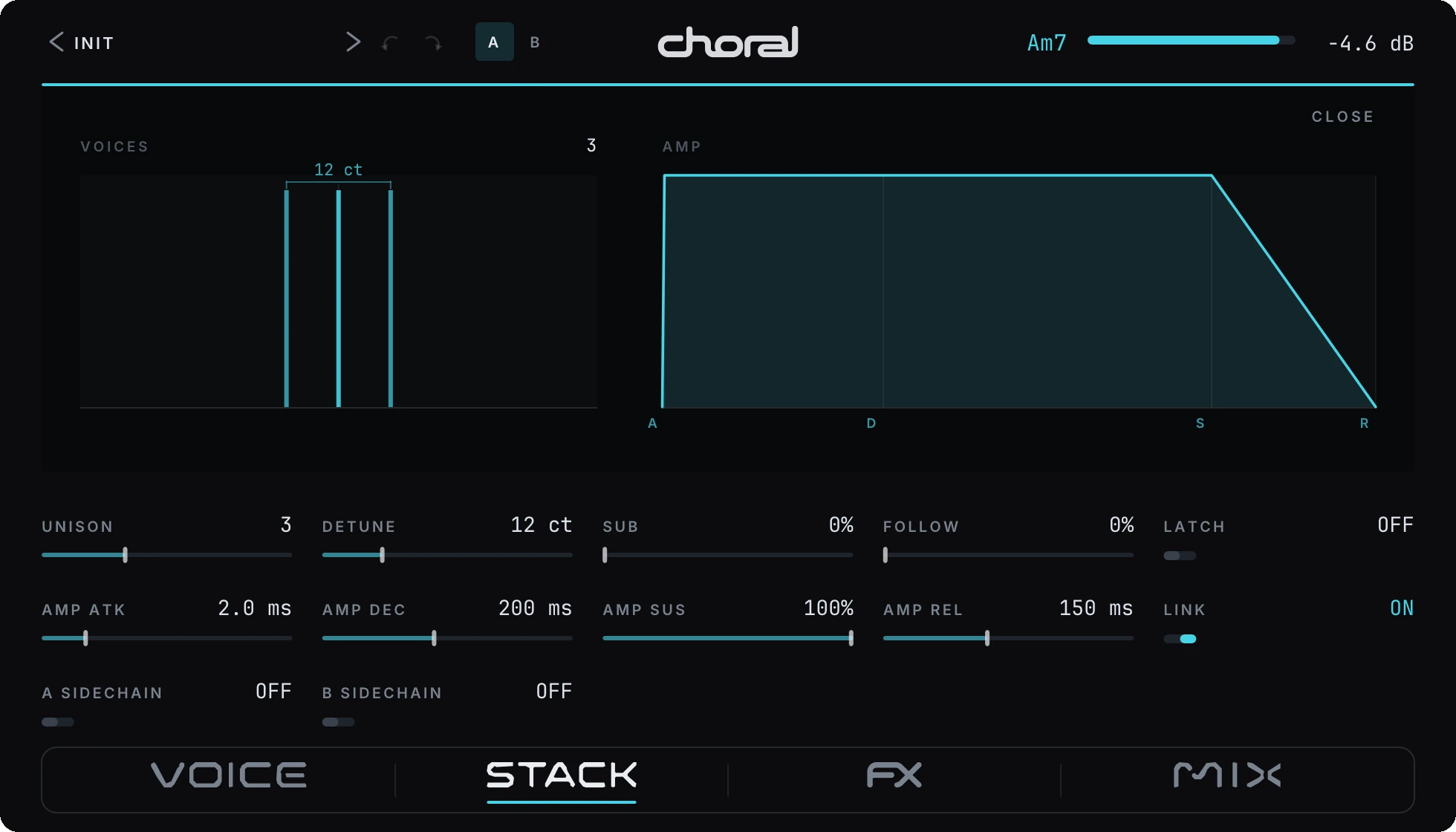Screen dimensions: 1456x832
Task: Open the INIT preset name
Action: tap(94, 43)
